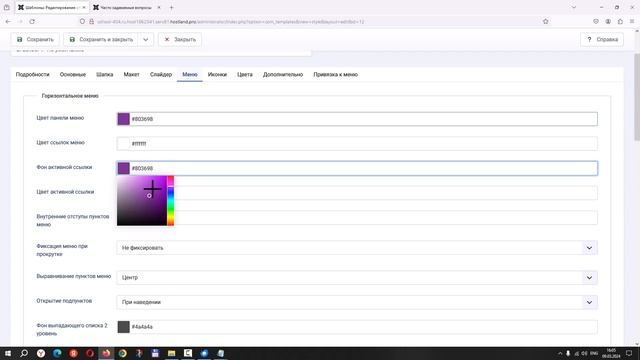Show hidden tray icons chevron
The height and width of the screenshot is (360, 640).
(x=560, y=353)
